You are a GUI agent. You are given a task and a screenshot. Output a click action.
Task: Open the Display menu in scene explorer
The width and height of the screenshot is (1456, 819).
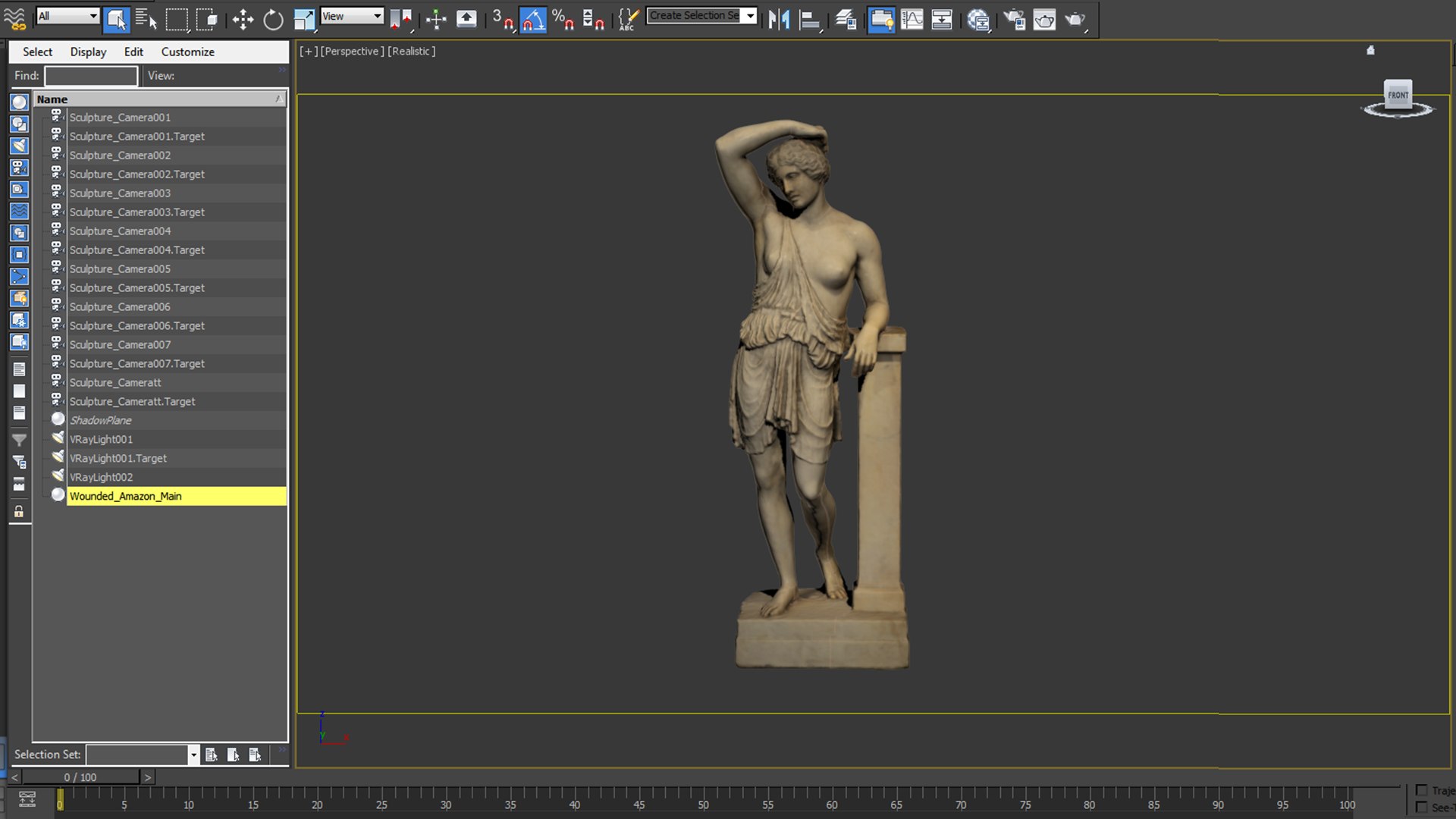coord(88,52)
